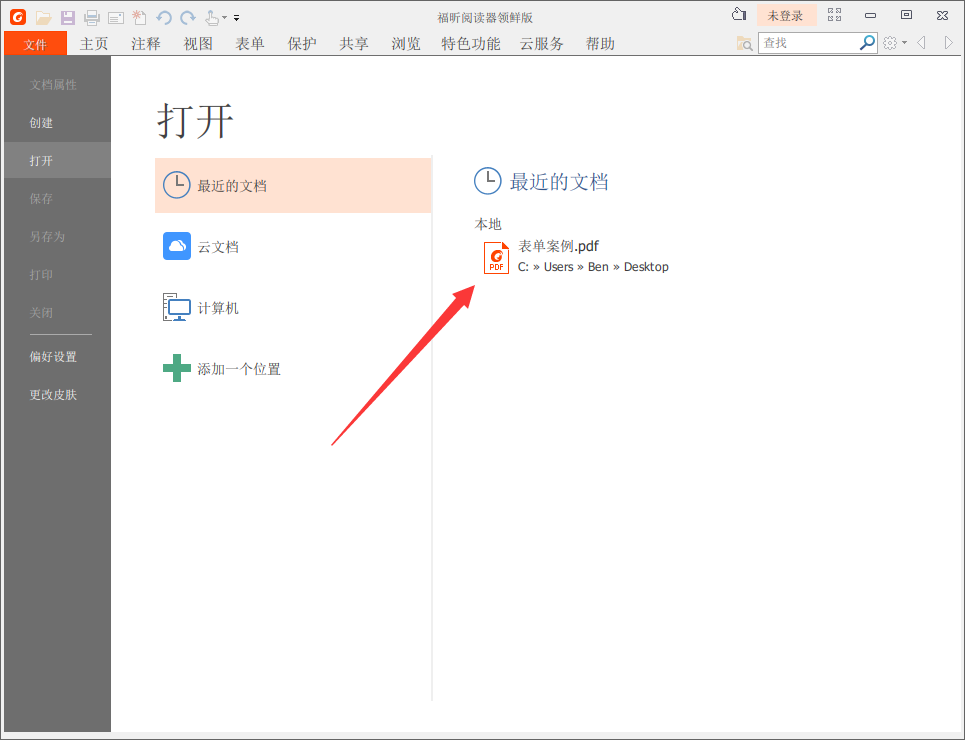Open the Save icon in quick access toolbar
This screenshot has height=740, width=965.
pyautogui.click(x=67, y=17)
